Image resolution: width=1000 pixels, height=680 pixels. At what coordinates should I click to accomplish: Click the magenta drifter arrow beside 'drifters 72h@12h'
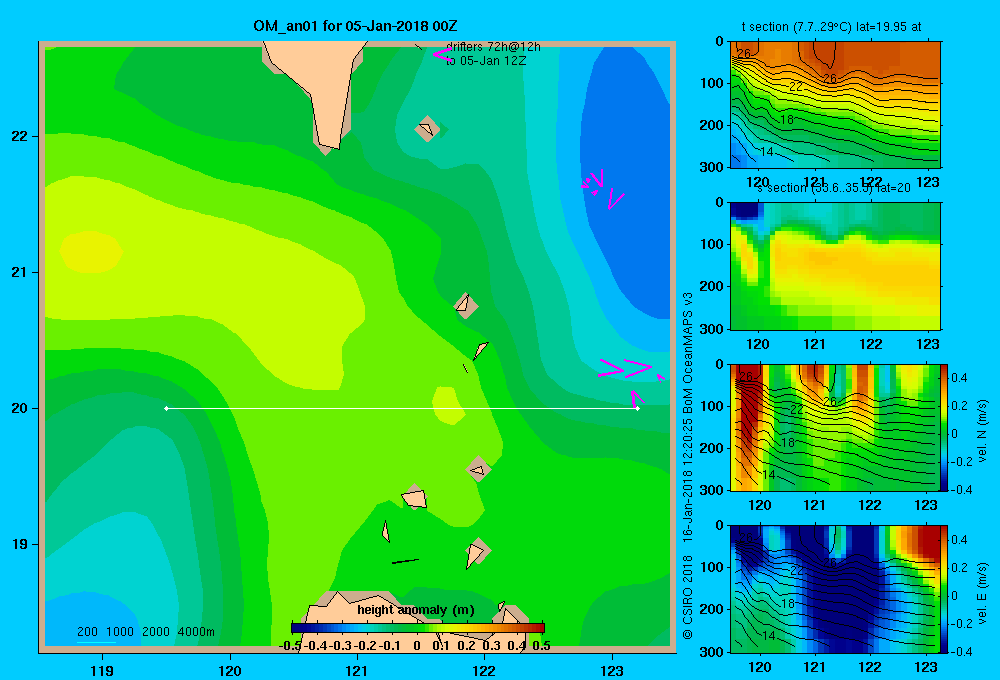click(x=441, y=54)
